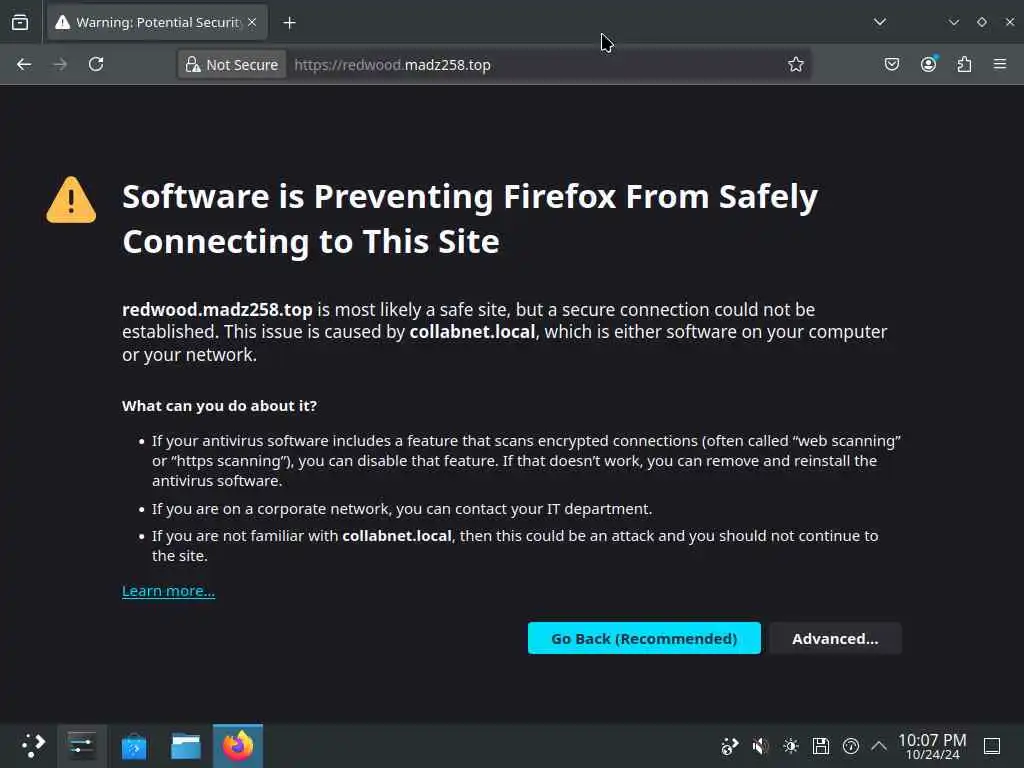Screen dimensions: 1024x768
Task: Open the removable disks tray icon
Action: coord(821,746)
